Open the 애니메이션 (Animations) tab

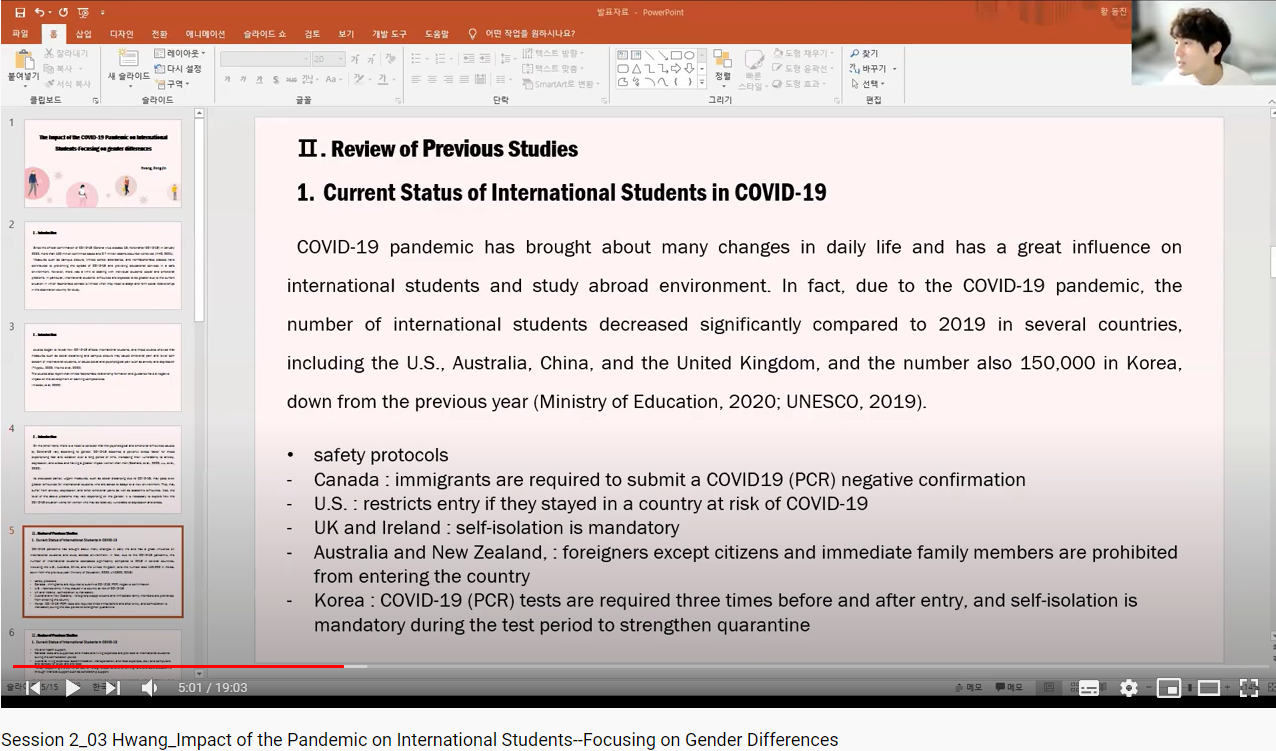coord(205,34)
